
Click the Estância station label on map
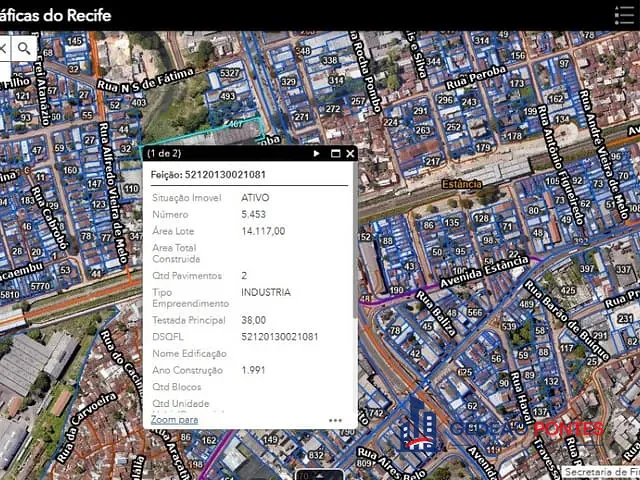462,184
